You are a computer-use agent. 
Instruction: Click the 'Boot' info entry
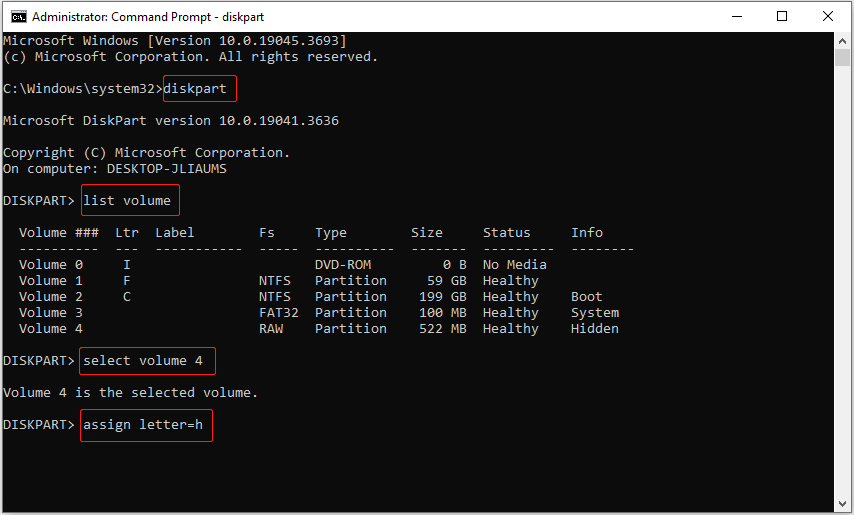587,297
